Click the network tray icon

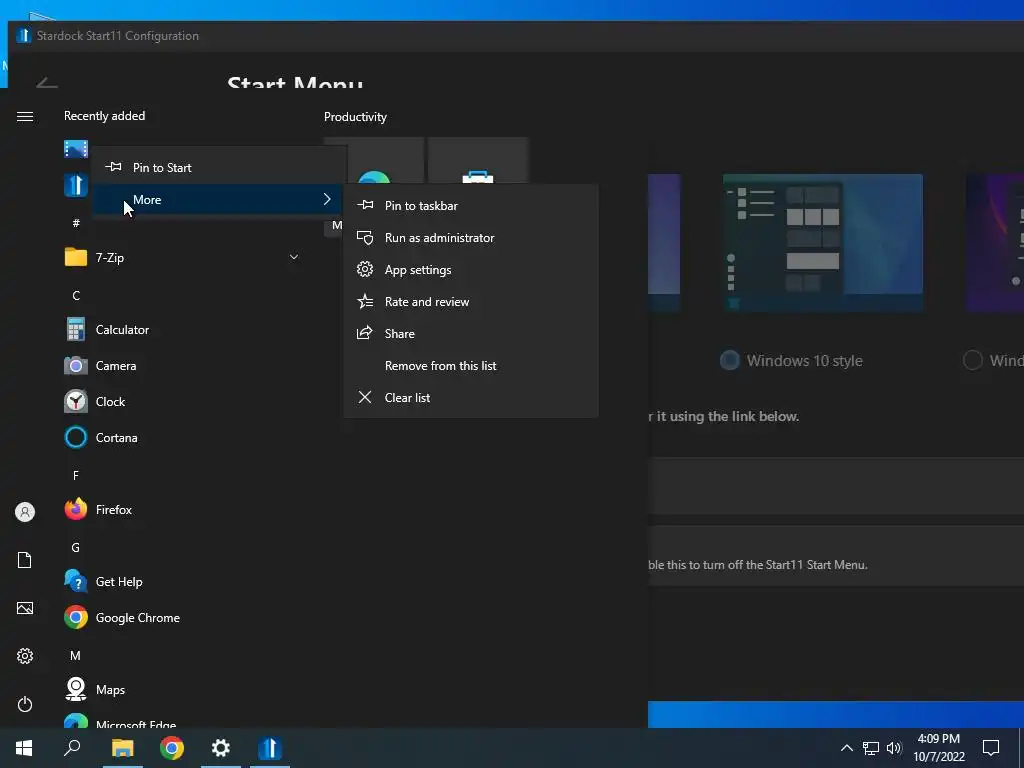[x=871, y=748]
